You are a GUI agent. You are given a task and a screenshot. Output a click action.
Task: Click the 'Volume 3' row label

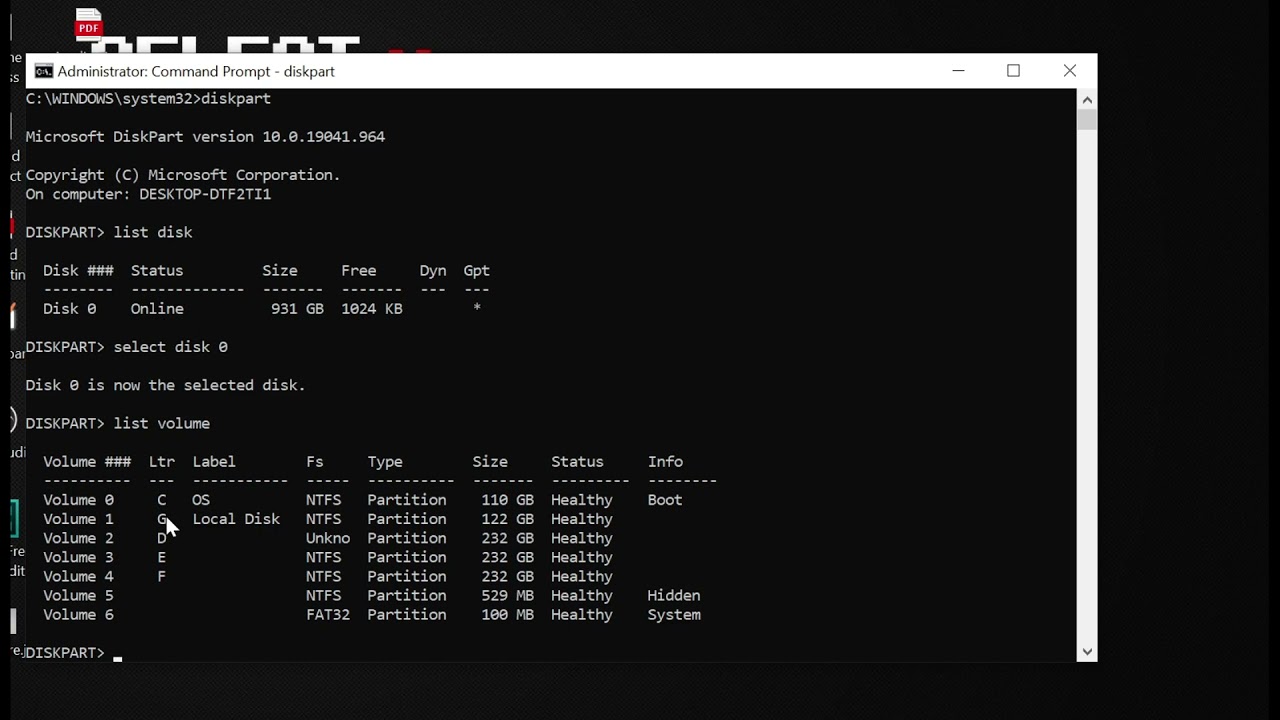(x=78, y=557)
